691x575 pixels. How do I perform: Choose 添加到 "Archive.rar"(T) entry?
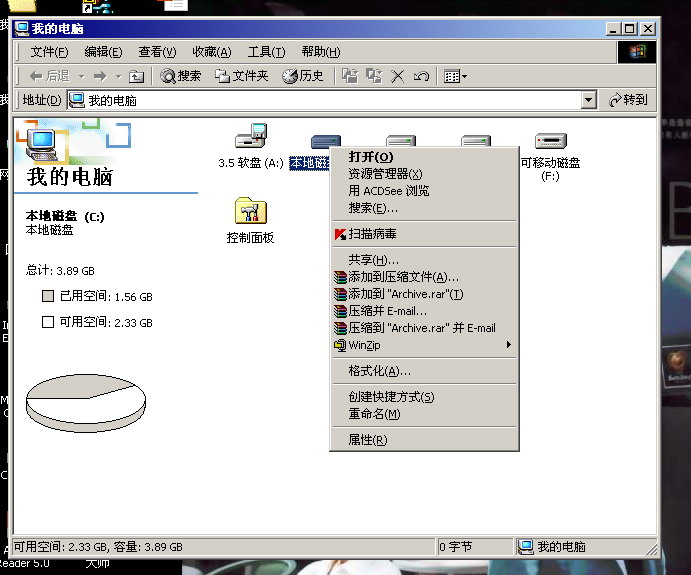click(424, 294)
